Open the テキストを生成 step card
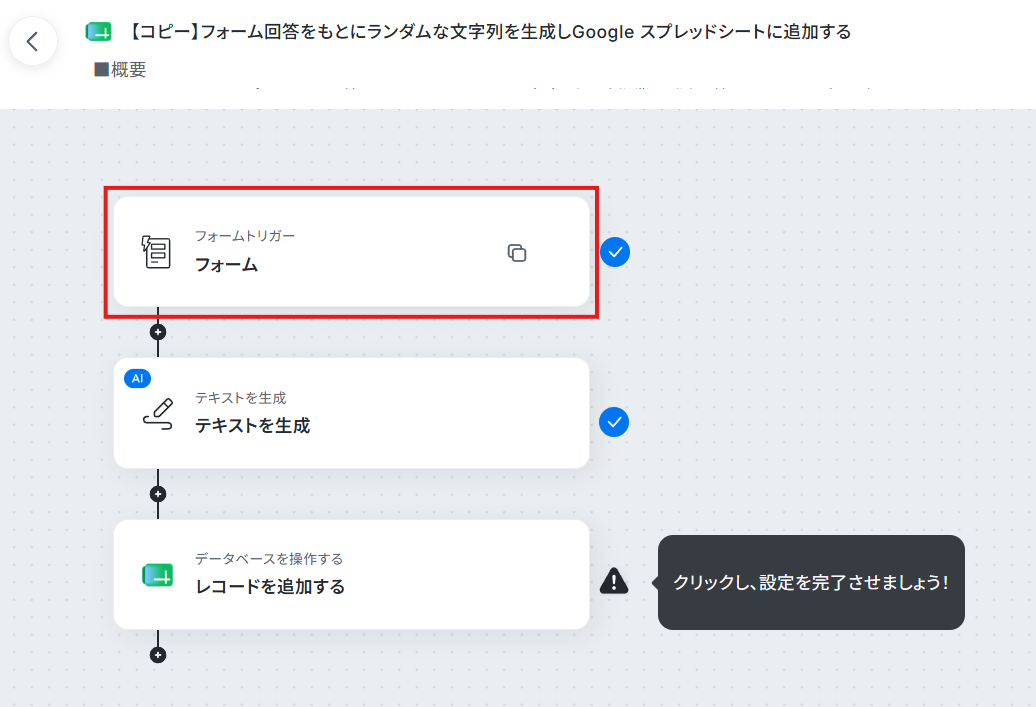Viewport: 1036px width, 707px height. (x=352, y=413)
